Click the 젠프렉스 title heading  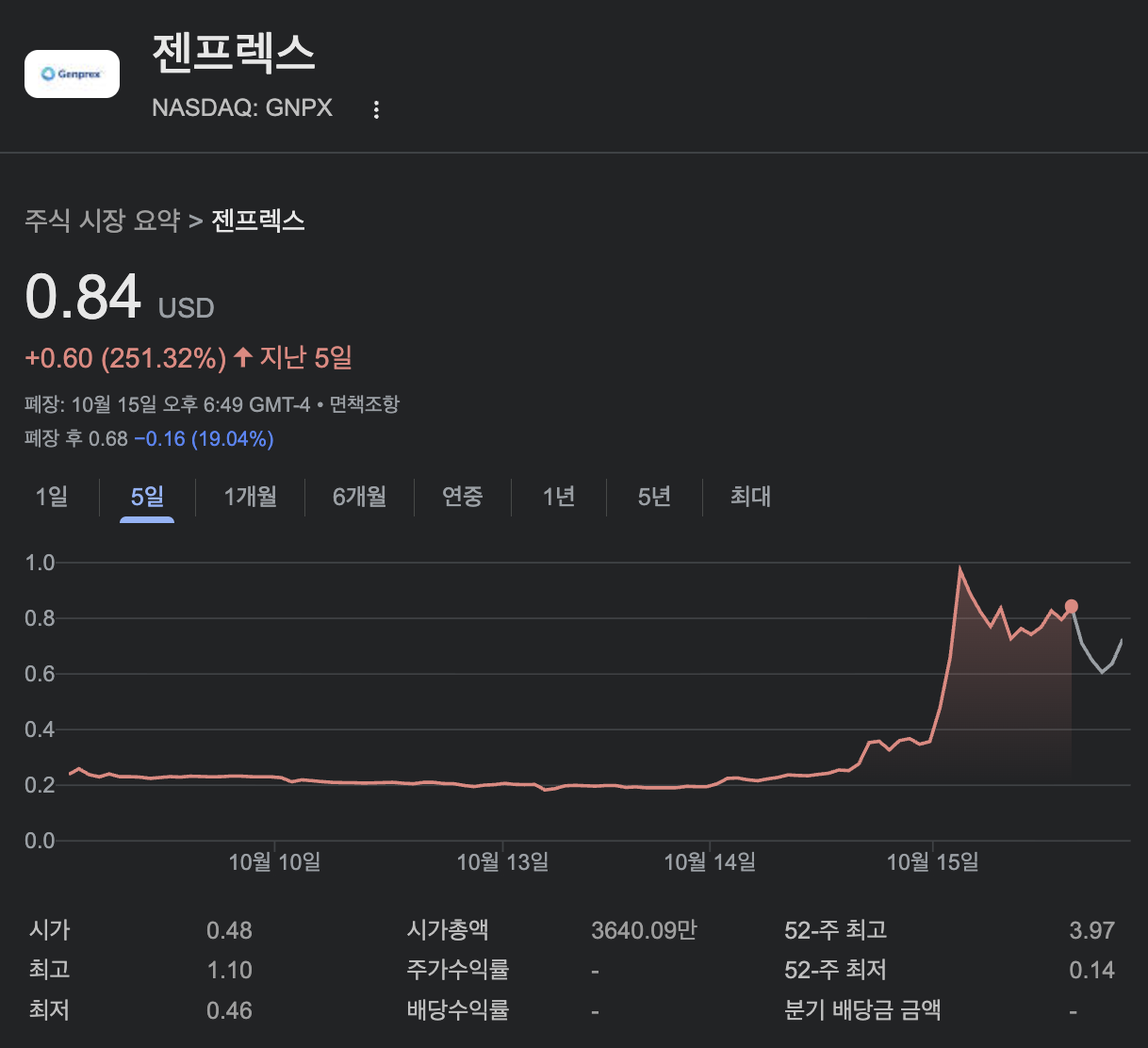(234, 52)
